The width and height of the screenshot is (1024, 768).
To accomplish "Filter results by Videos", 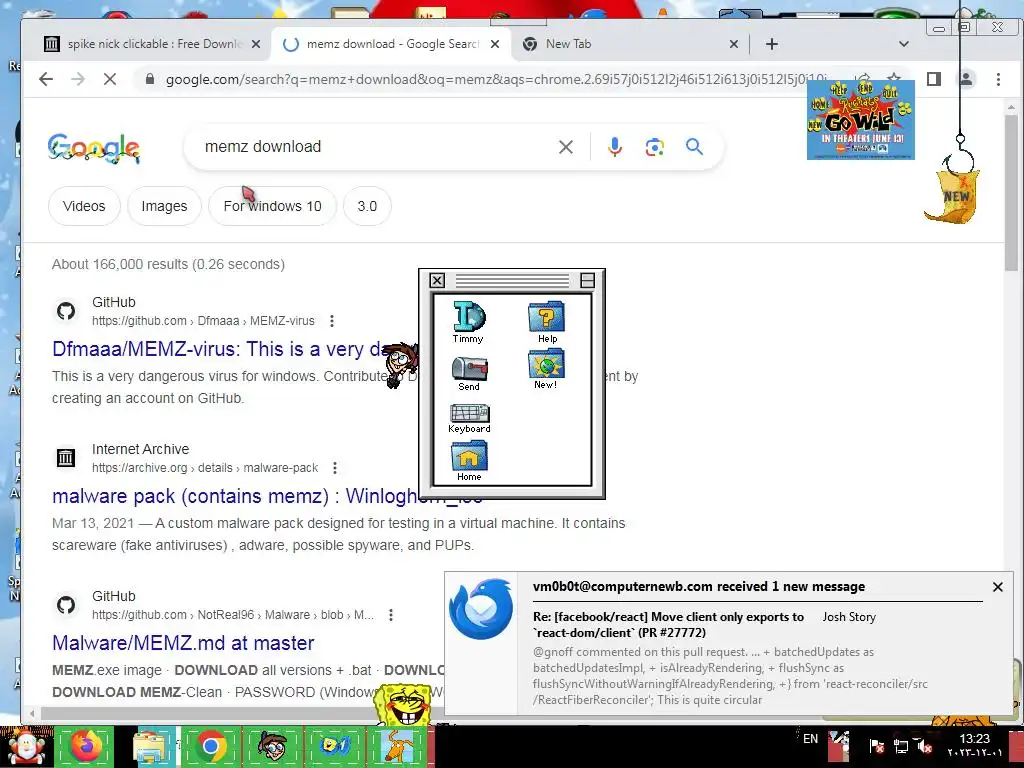I will [x=84, y=206].
